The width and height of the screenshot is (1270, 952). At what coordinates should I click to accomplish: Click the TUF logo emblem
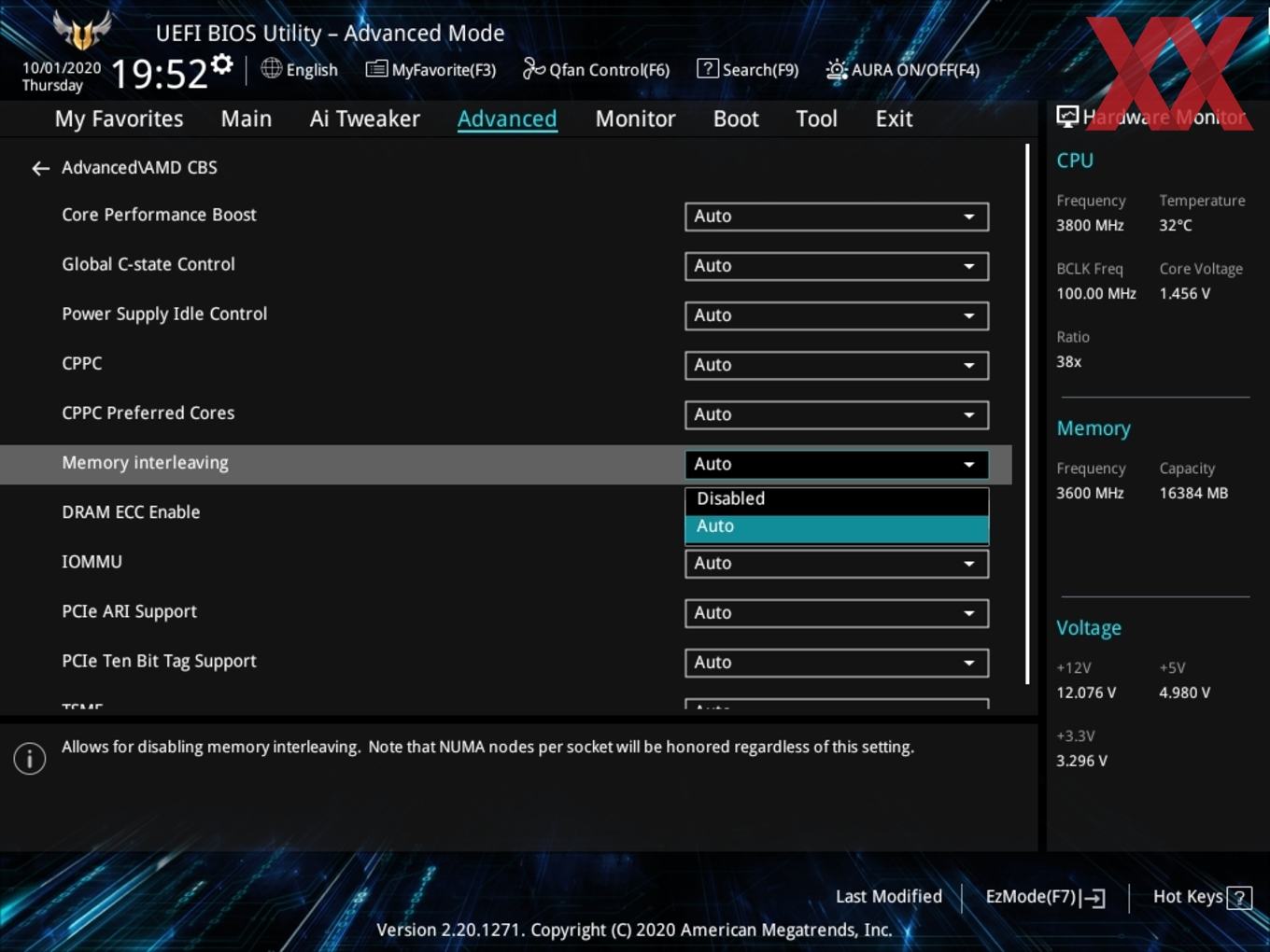[81, 31]
